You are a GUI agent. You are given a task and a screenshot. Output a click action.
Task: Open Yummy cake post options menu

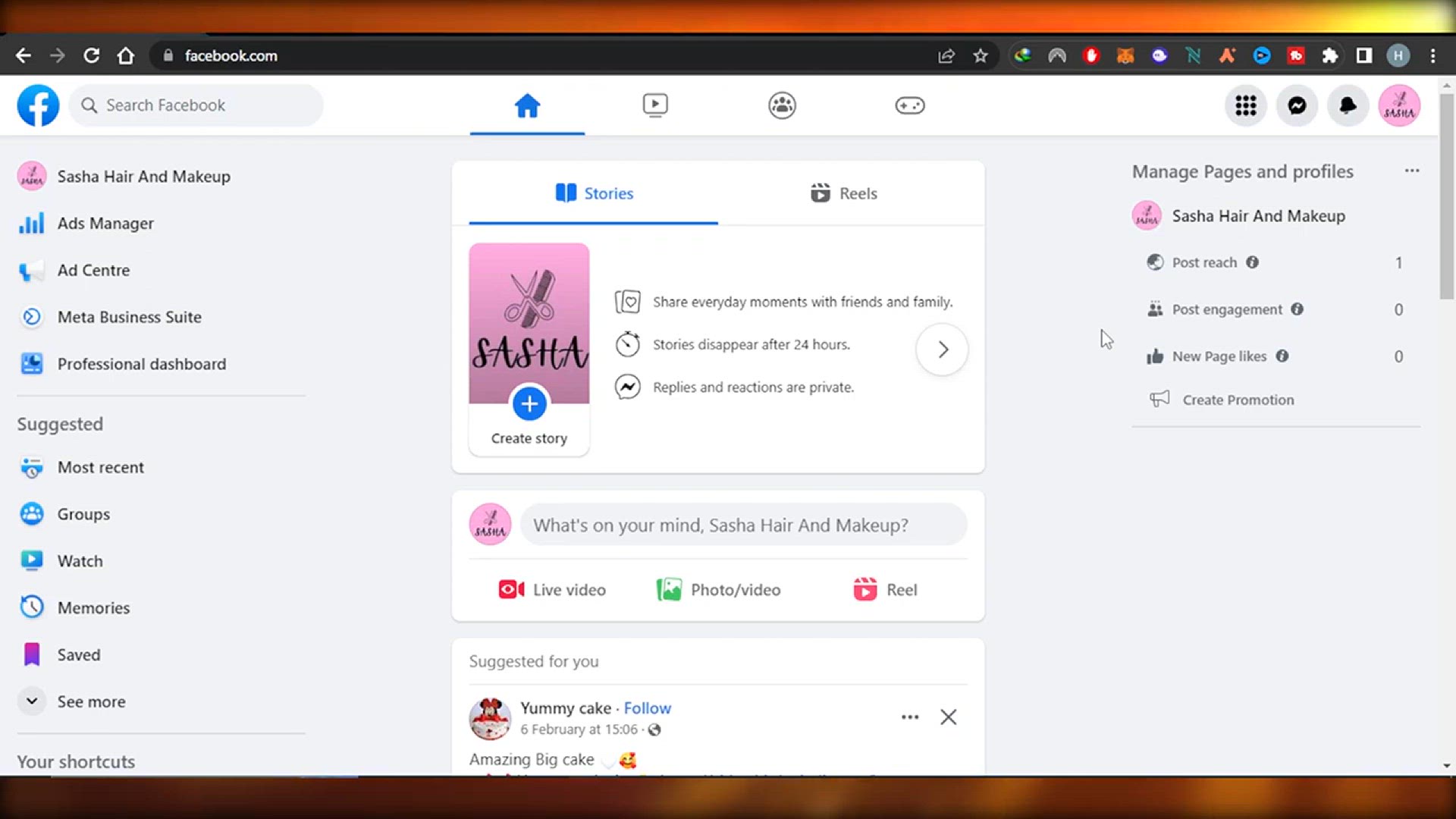910,717
